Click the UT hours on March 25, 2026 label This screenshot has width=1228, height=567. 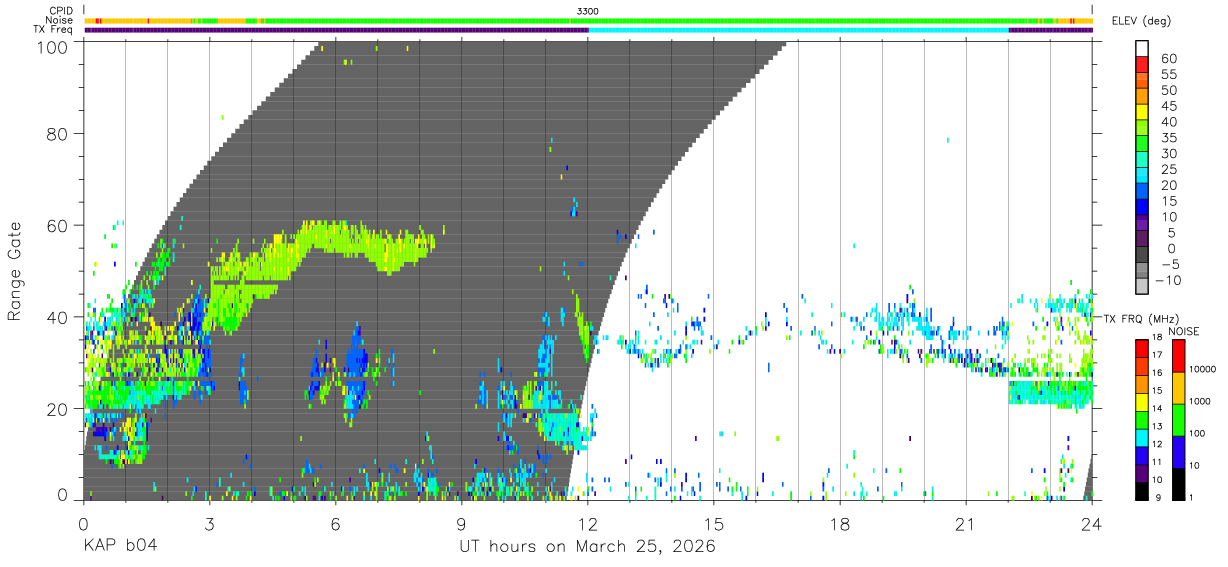[587, 547]
